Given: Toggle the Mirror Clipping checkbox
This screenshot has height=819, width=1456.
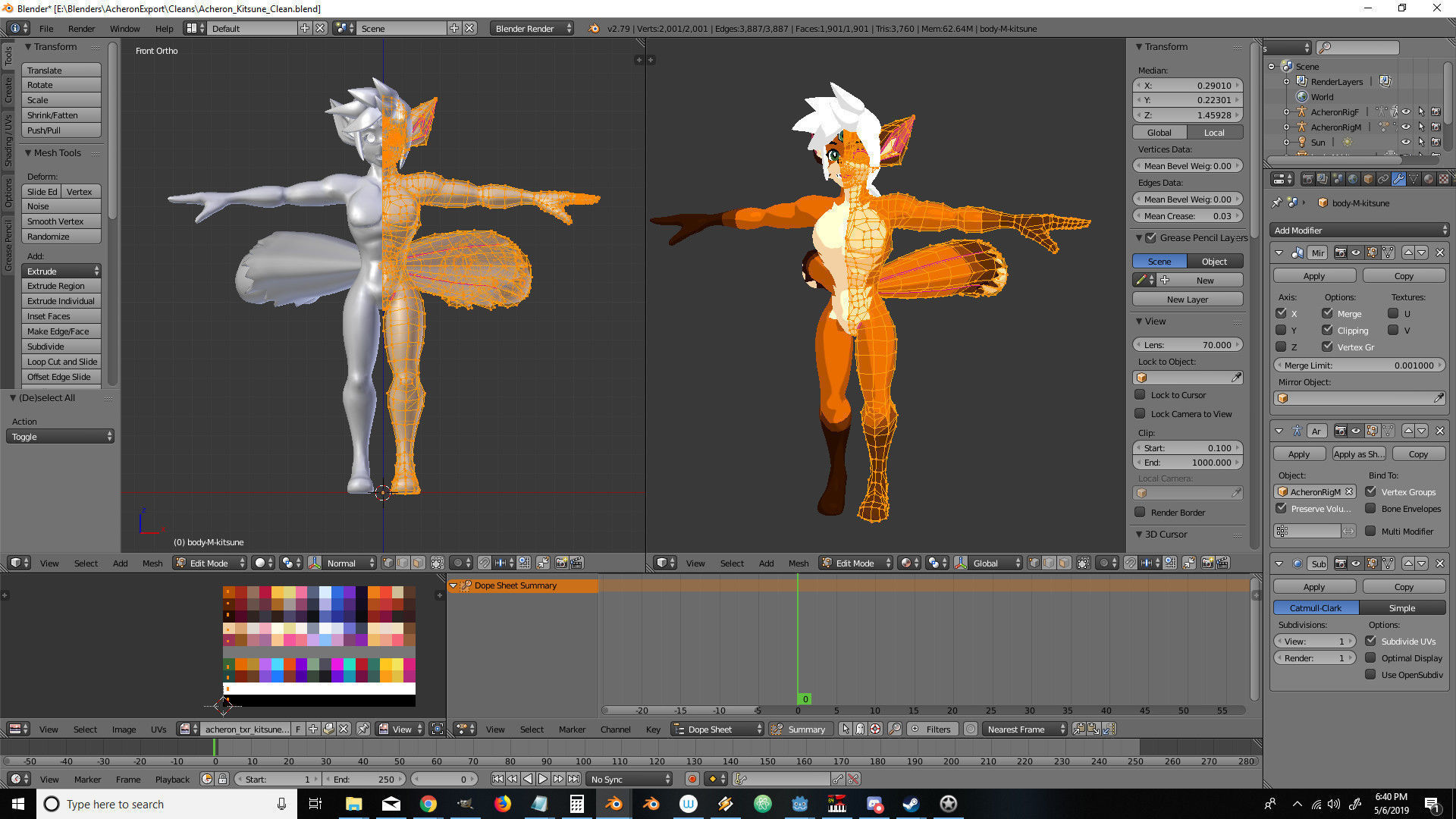Looking at the screenshot, I should point(1327,330).
